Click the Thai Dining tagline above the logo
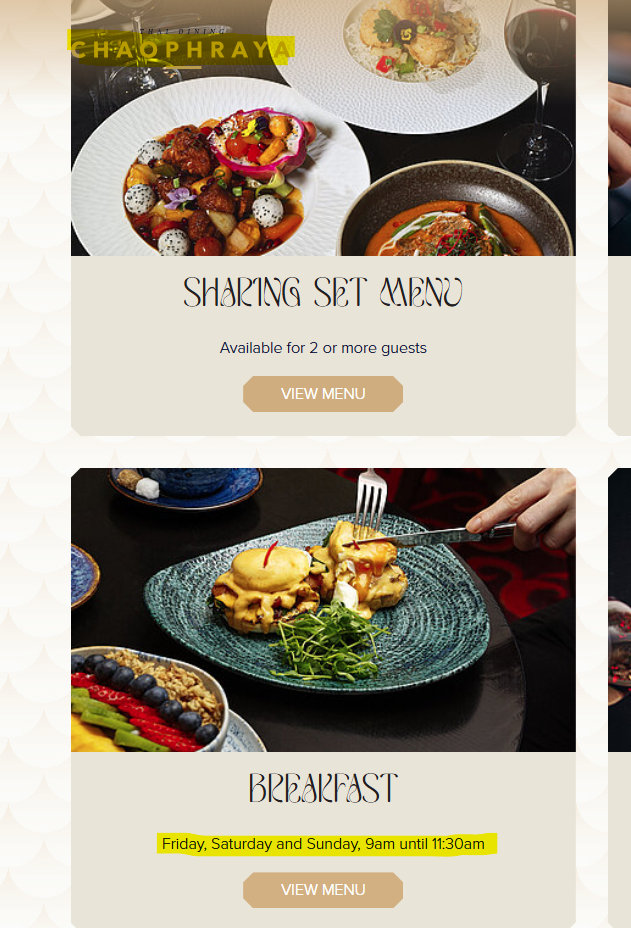The width and height of the screenshot is (631, 928). pyautogui.click(x=183, y=31)
